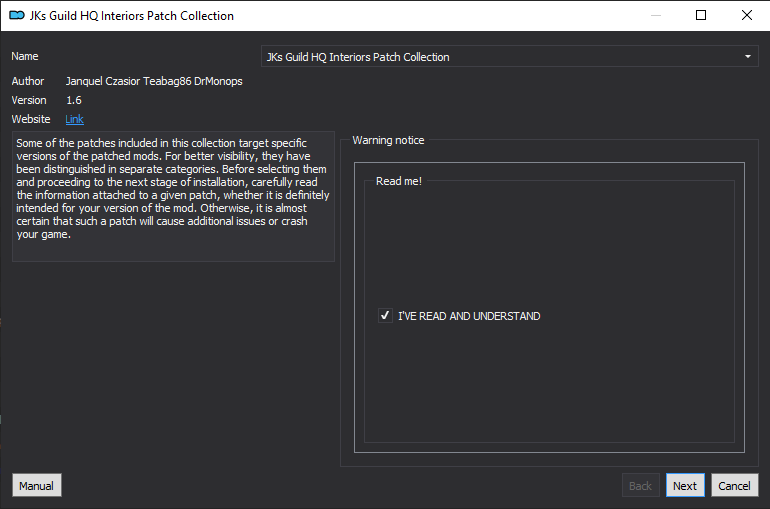The image size is (770, 509).
Task: Click the Website field label
Action: click(x=31, y=119)
